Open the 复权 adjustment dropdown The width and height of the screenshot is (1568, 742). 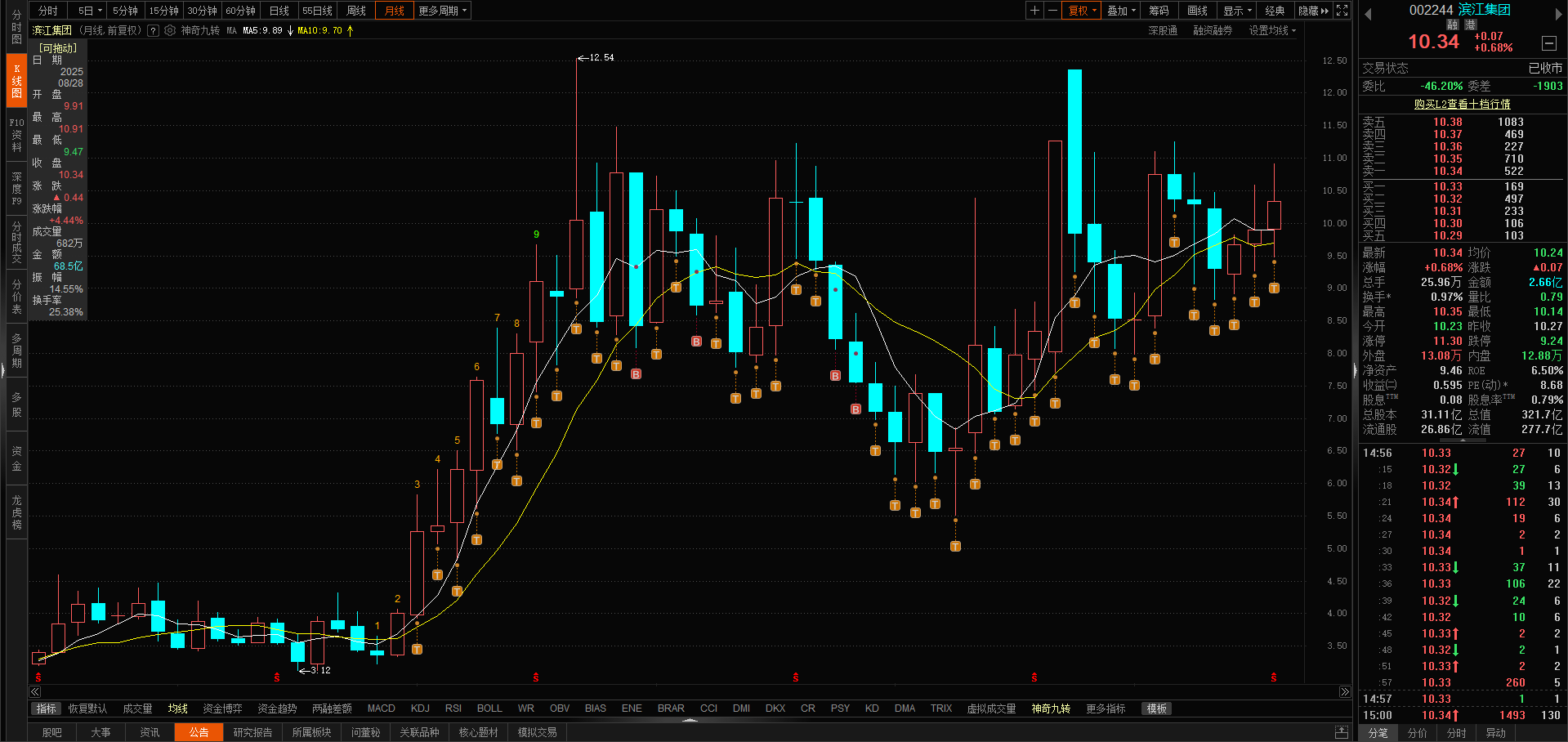(x=1083, y=11)
